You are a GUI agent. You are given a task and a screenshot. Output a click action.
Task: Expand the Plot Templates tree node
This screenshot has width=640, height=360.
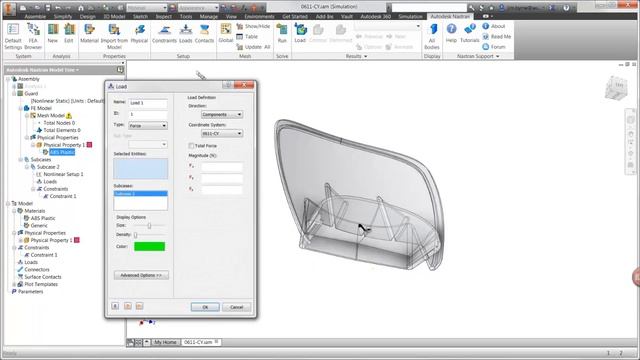click(x=14, y=284)
